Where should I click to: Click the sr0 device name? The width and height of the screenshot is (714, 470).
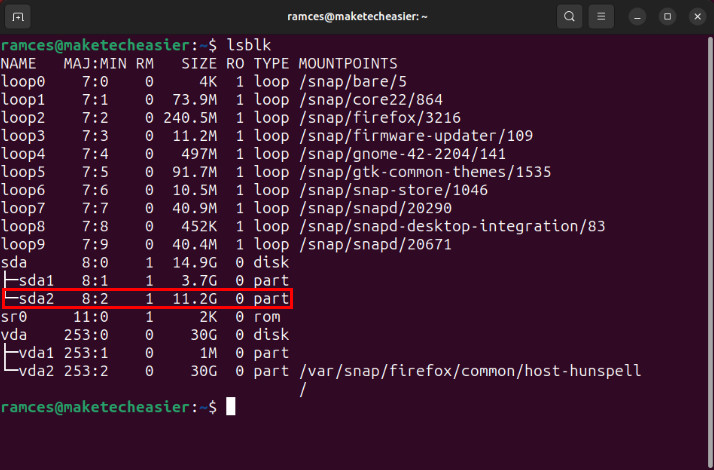point(14,317)
